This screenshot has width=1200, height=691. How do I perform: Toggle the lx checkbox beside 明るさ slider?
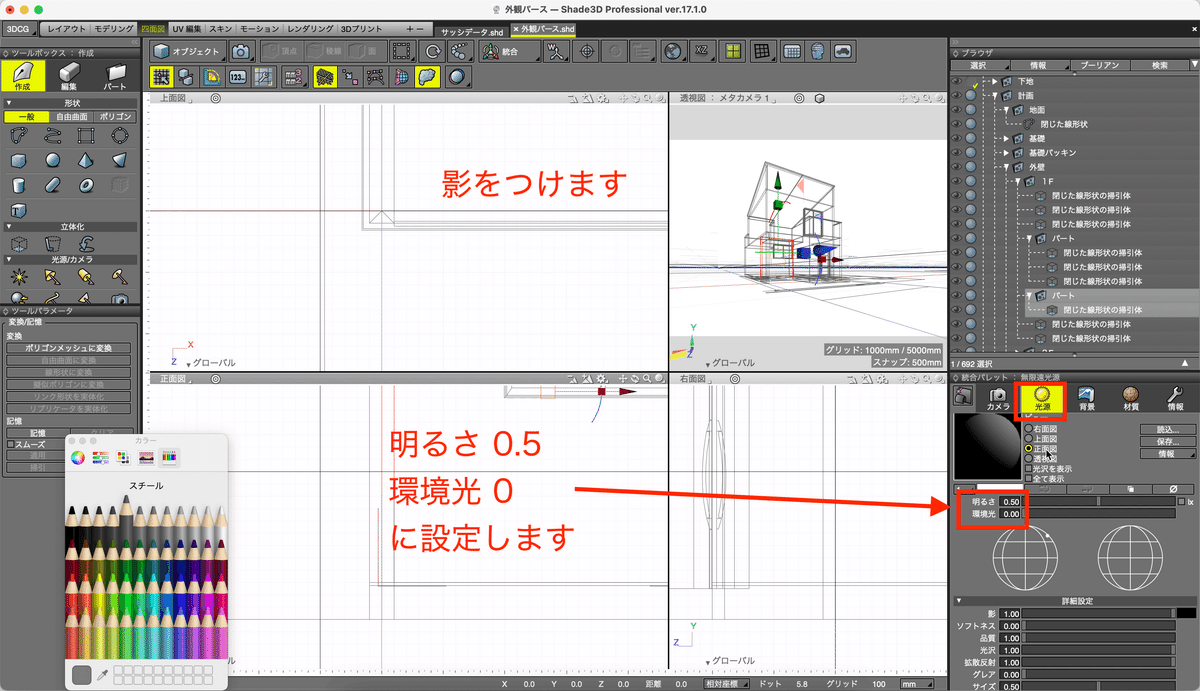pyautogui.click(x=1181, y=501)
